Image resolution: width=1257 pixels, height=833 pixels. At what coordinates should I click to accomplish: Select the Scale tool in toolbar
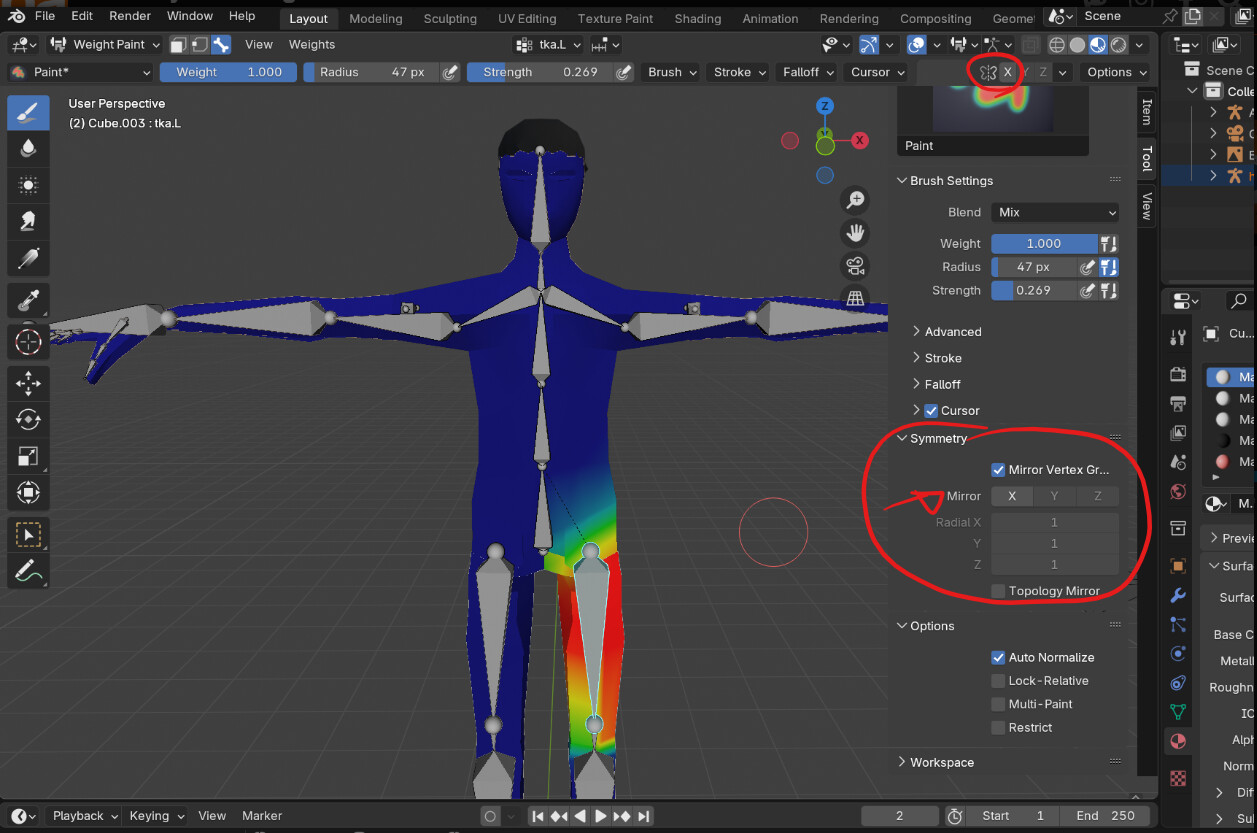(29, 456)
